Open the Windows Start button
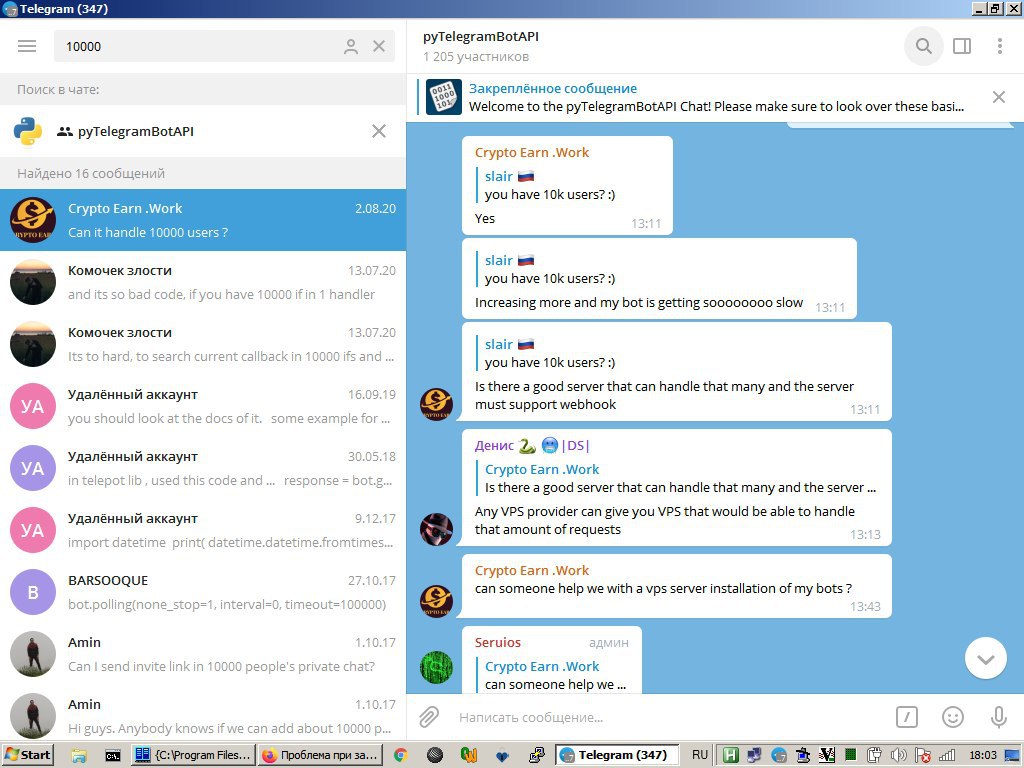The image size is (1024, 768). tap(27, 755)
